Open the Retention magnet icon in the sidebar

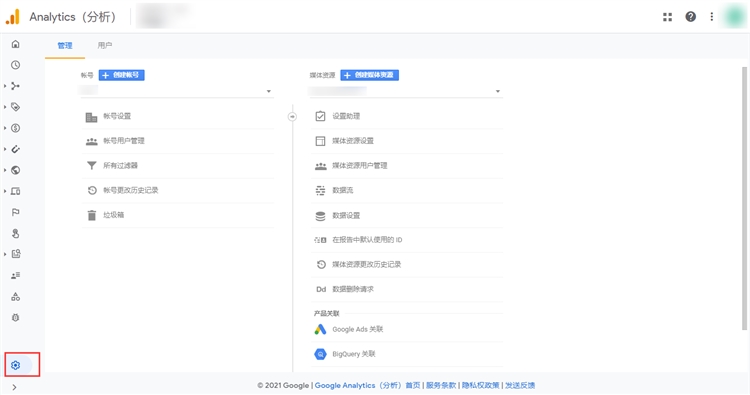point(16,149)
